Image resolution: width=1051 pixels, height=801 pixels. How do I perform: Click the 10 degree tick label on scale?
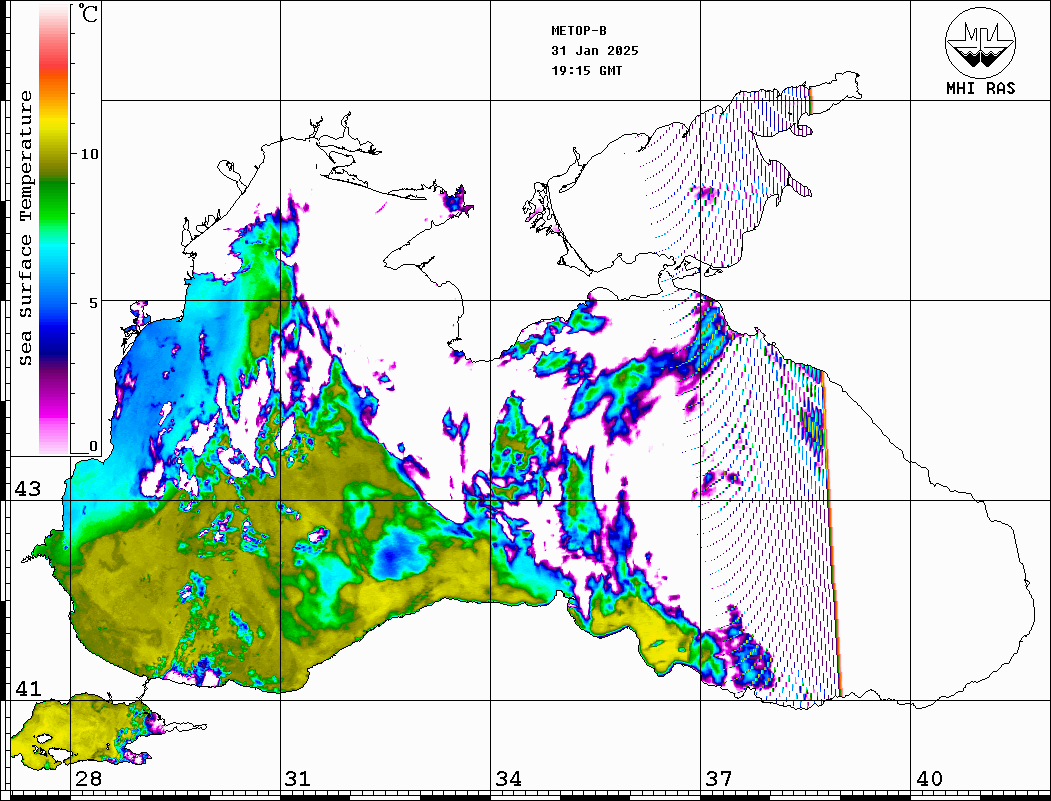click(x=90, y=154)
